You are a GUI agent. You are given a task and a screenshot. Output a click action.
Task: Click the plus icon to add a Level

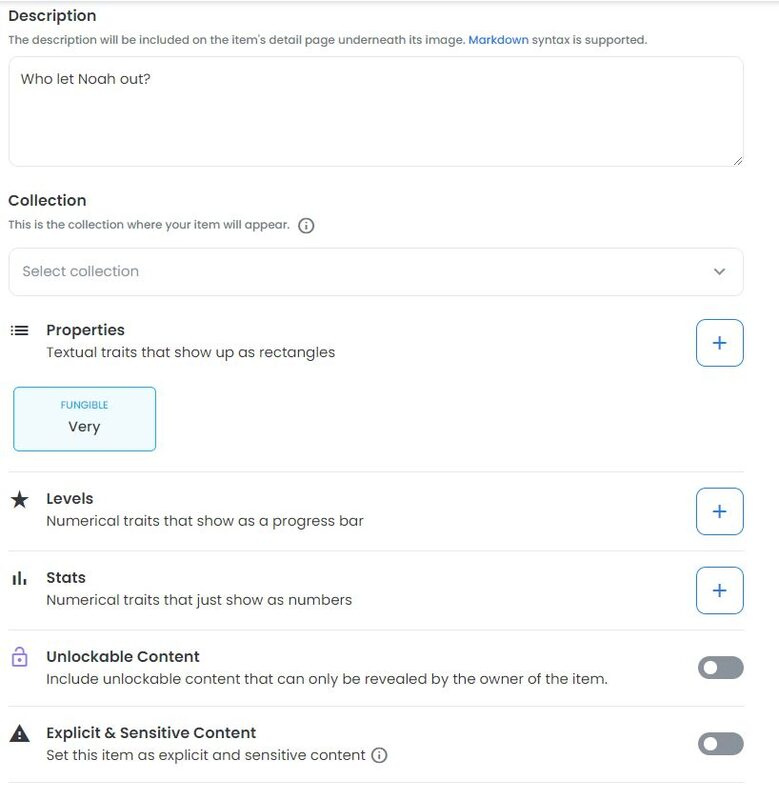(x=718, y=510)
